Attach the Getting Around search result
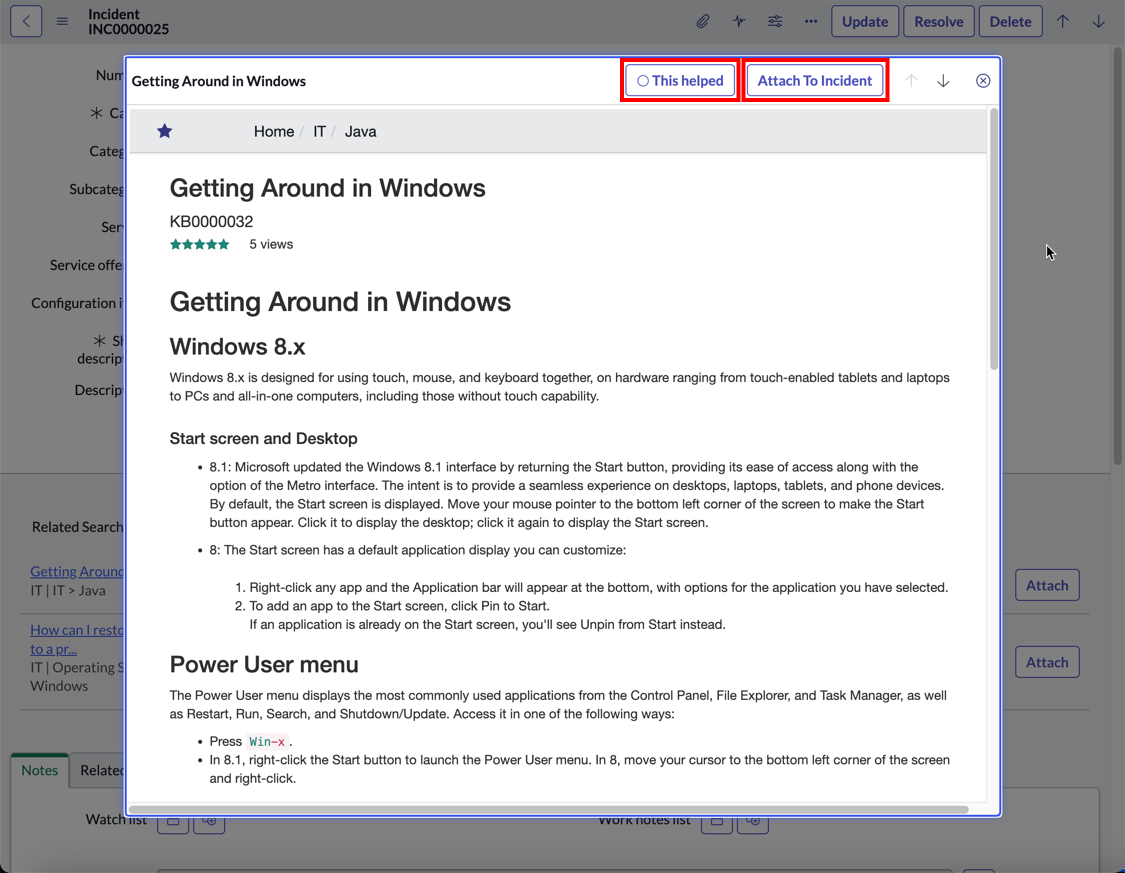 [1047, 585]
